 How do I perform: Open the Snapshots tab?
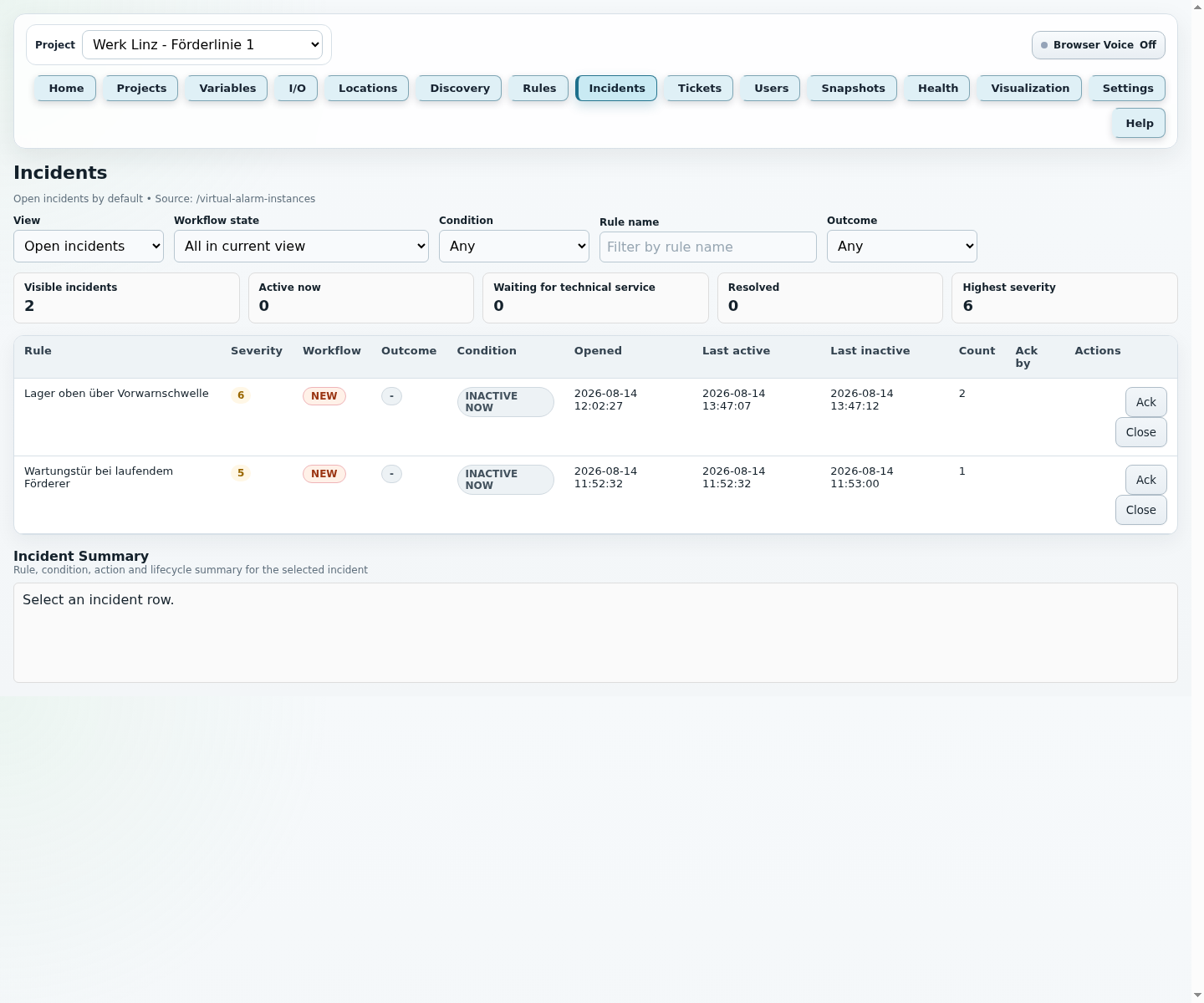tap(853, 88)
